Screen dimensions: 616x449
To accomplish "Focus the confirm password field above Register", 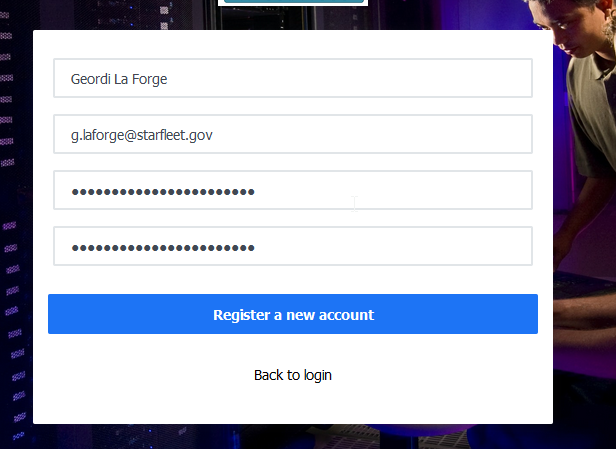I will click(x=293, y=246).
